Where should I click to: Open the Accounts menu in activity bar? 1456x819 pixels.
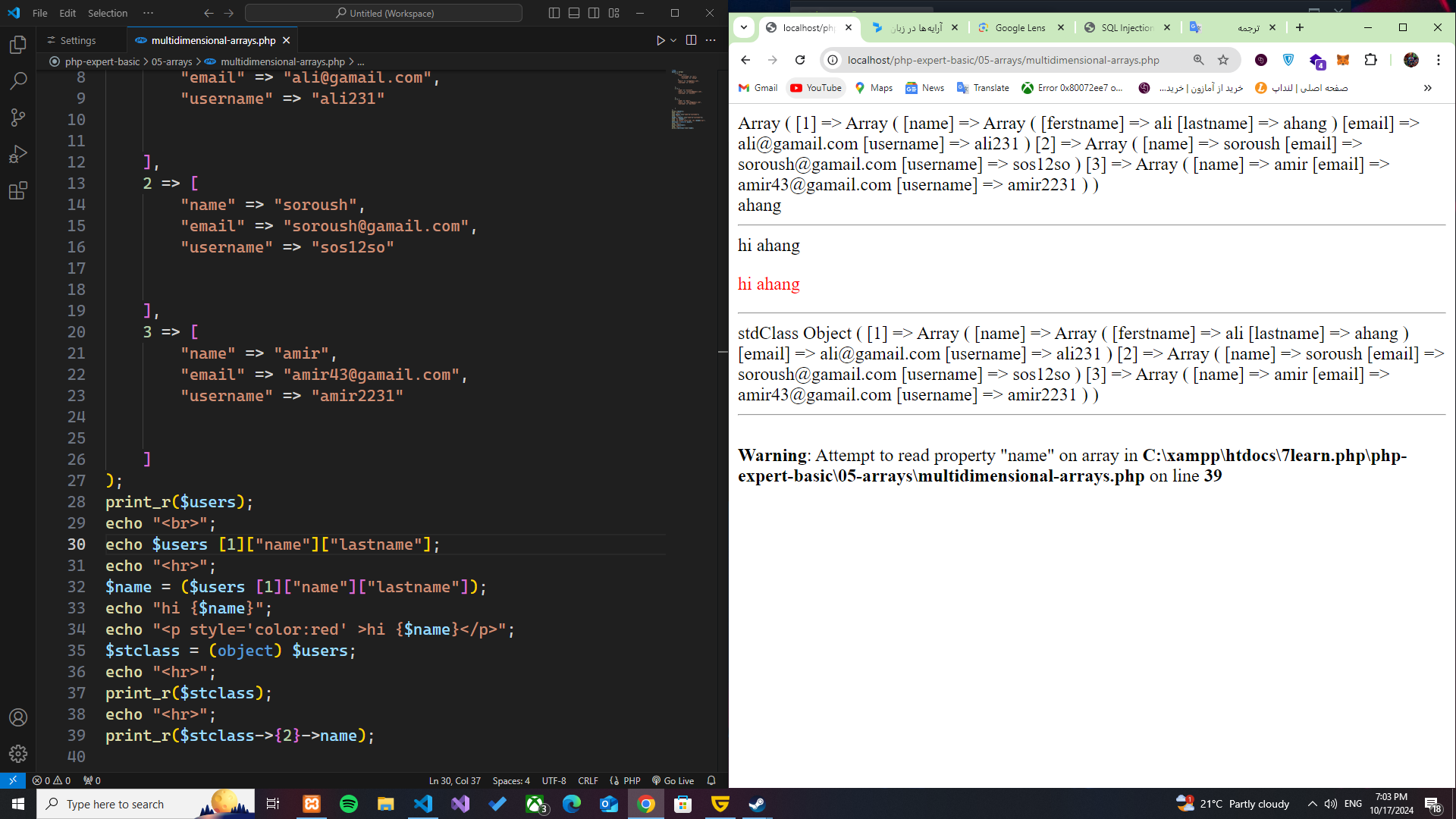click(x=18, y=717)
